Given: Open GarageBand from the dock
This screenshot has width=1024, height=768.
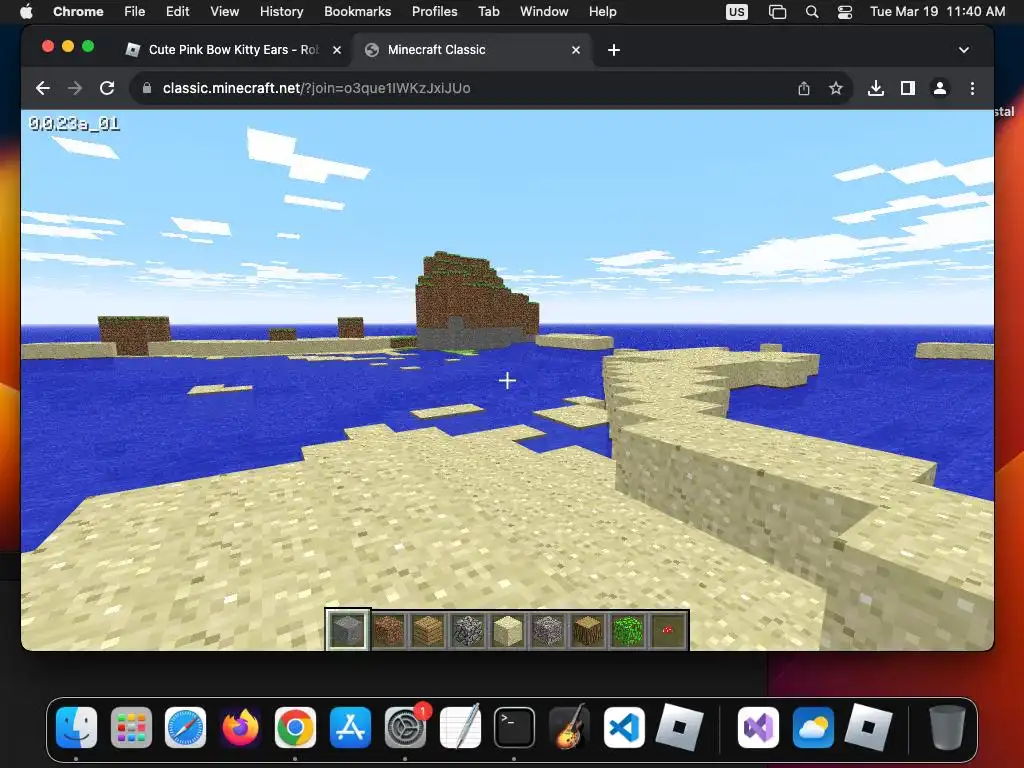Looking at the screenshot, I should coord(569,728).
